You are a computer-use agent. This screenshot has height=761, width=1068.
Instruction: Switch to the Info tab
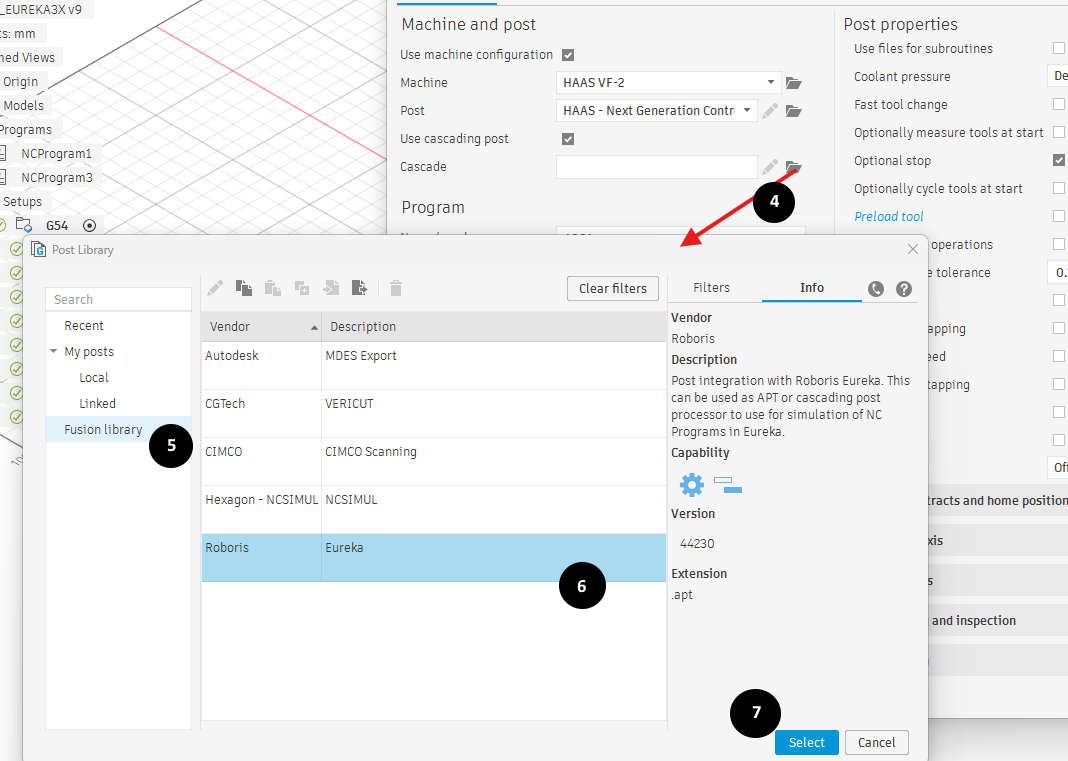click(x=811, y=288)
